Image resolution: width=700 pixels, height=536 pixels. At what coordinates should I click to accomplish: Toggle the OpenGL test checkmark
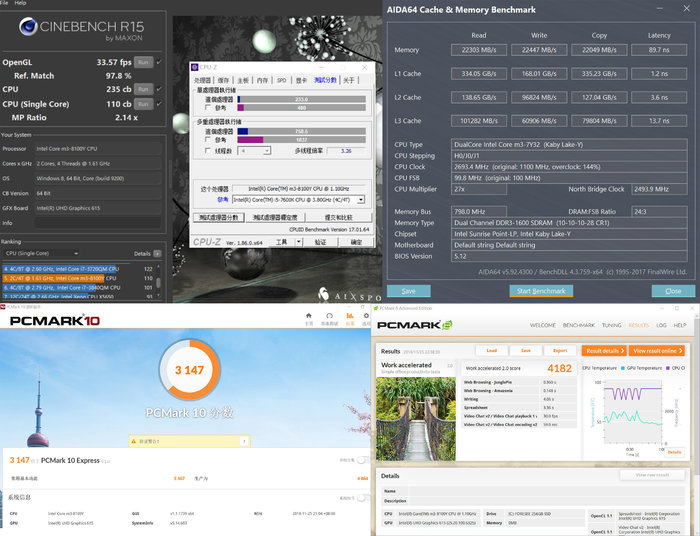(x=160, y=62)
